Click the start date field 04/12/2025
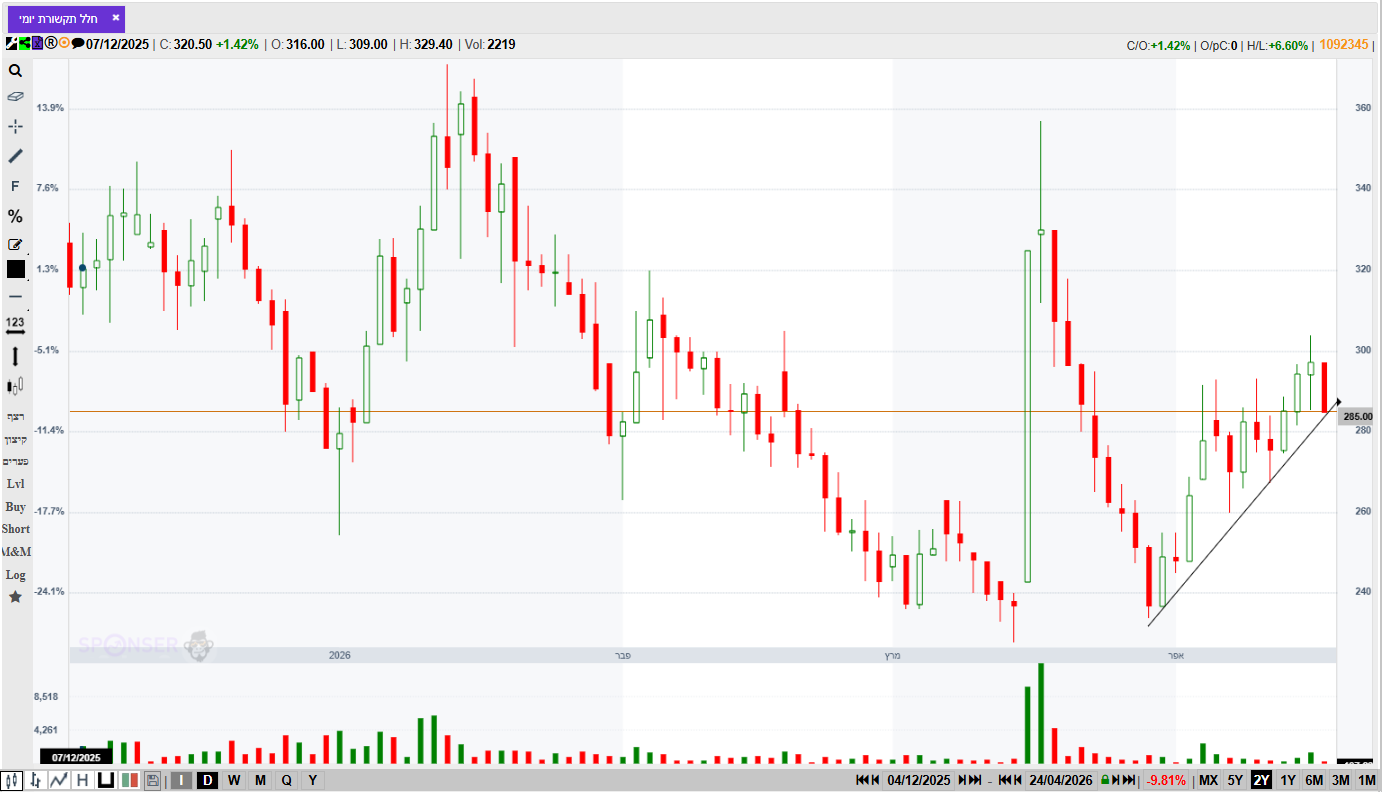This screenshot has height=792, width=1382. click(919, 780)
